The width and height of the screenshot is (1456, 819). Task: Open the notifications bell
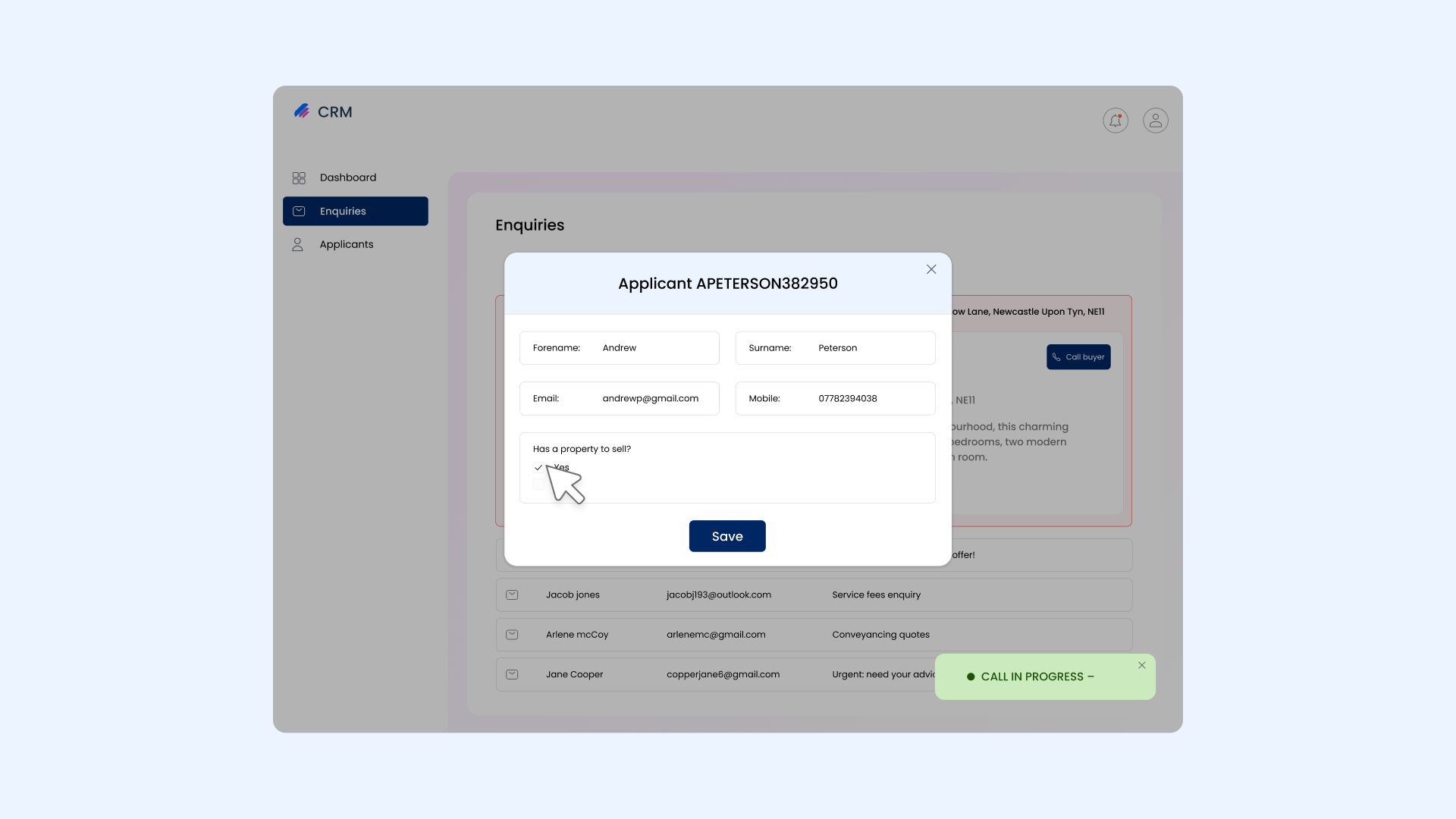1115,121
